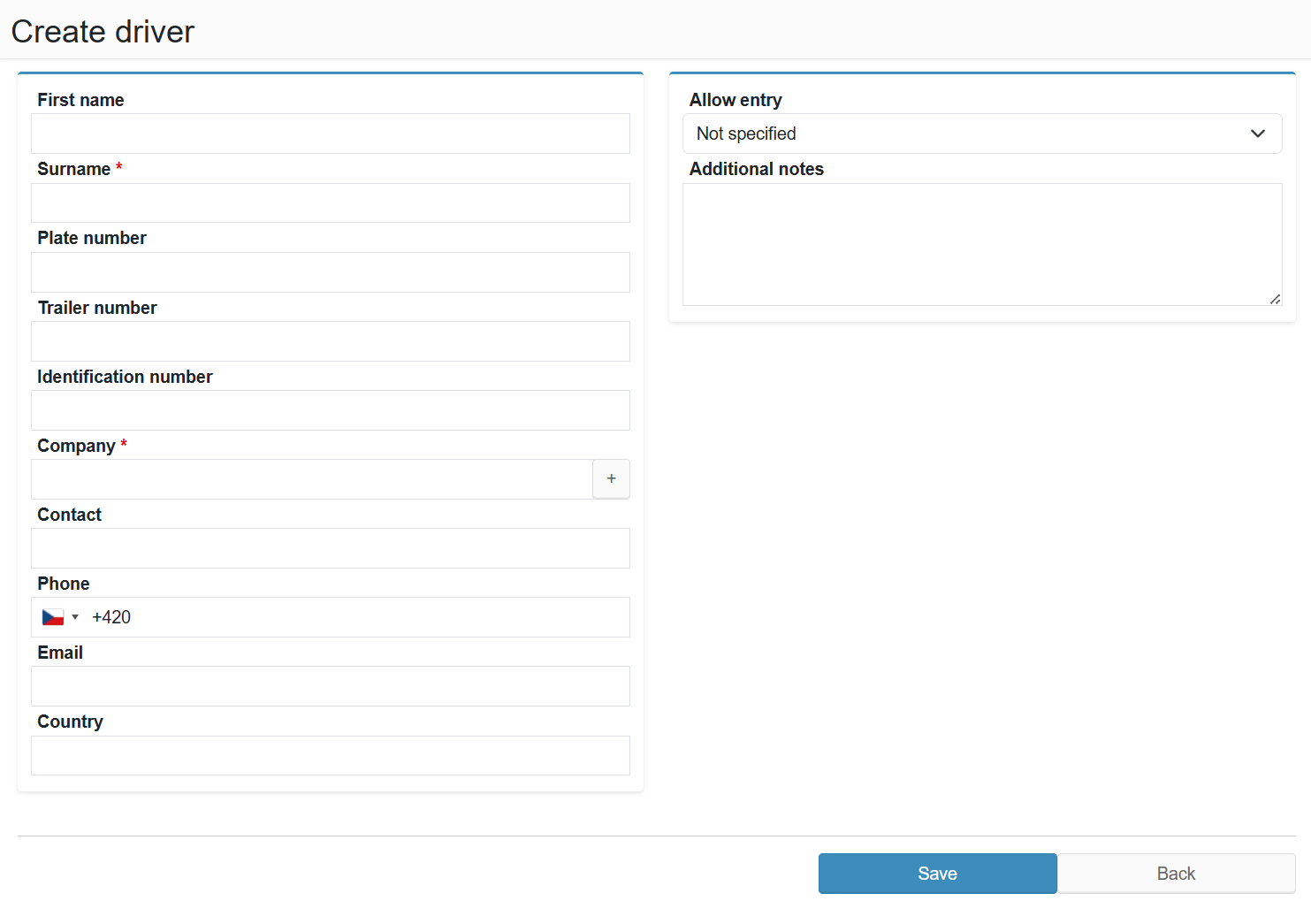Select the Contact text field
The height and width of the screenshot is (924, 1311).
[330, 548]
